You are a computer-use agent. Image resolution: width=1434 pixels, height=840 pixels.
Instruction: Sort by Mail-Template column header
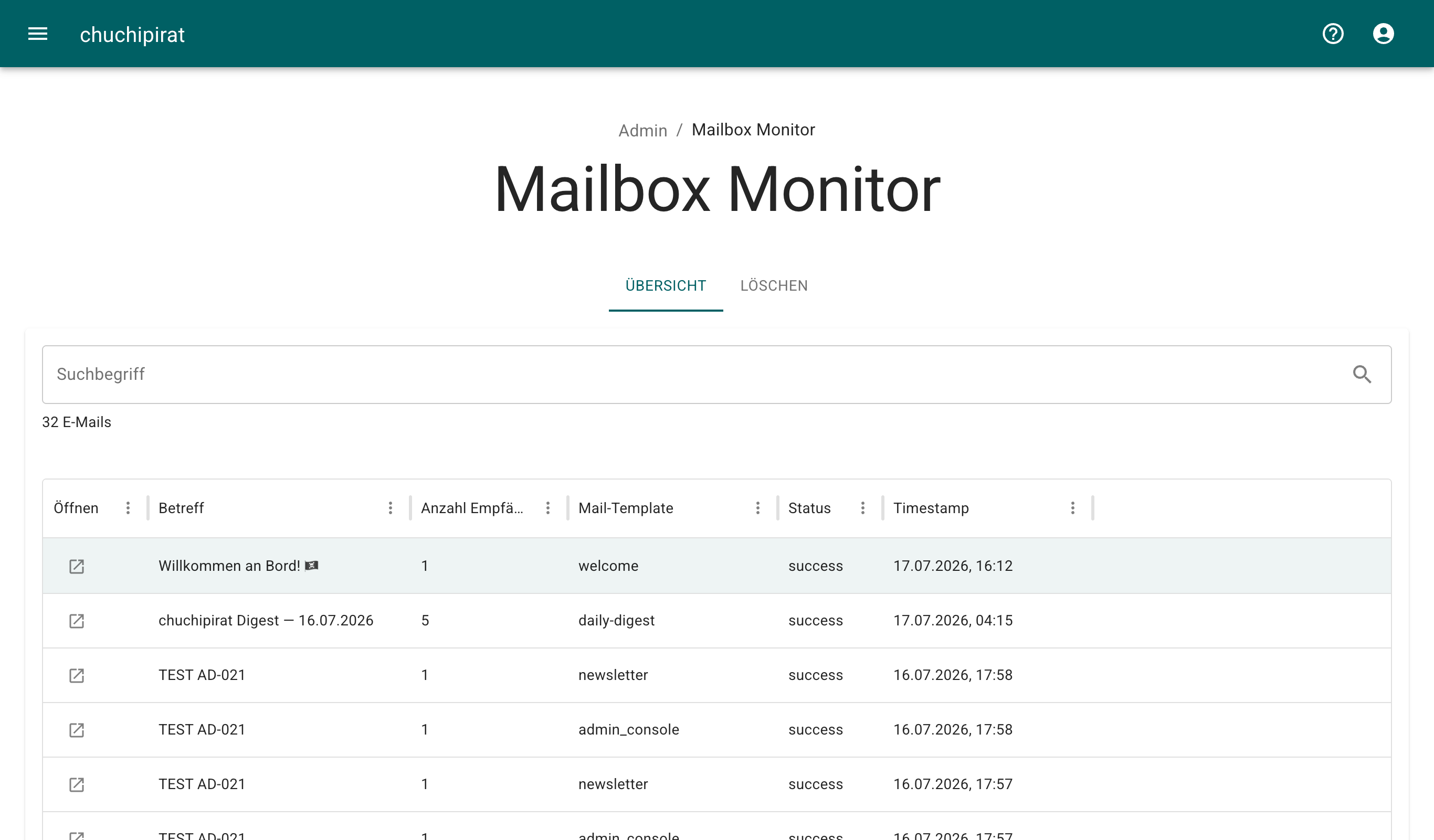(x=625, y=508)
